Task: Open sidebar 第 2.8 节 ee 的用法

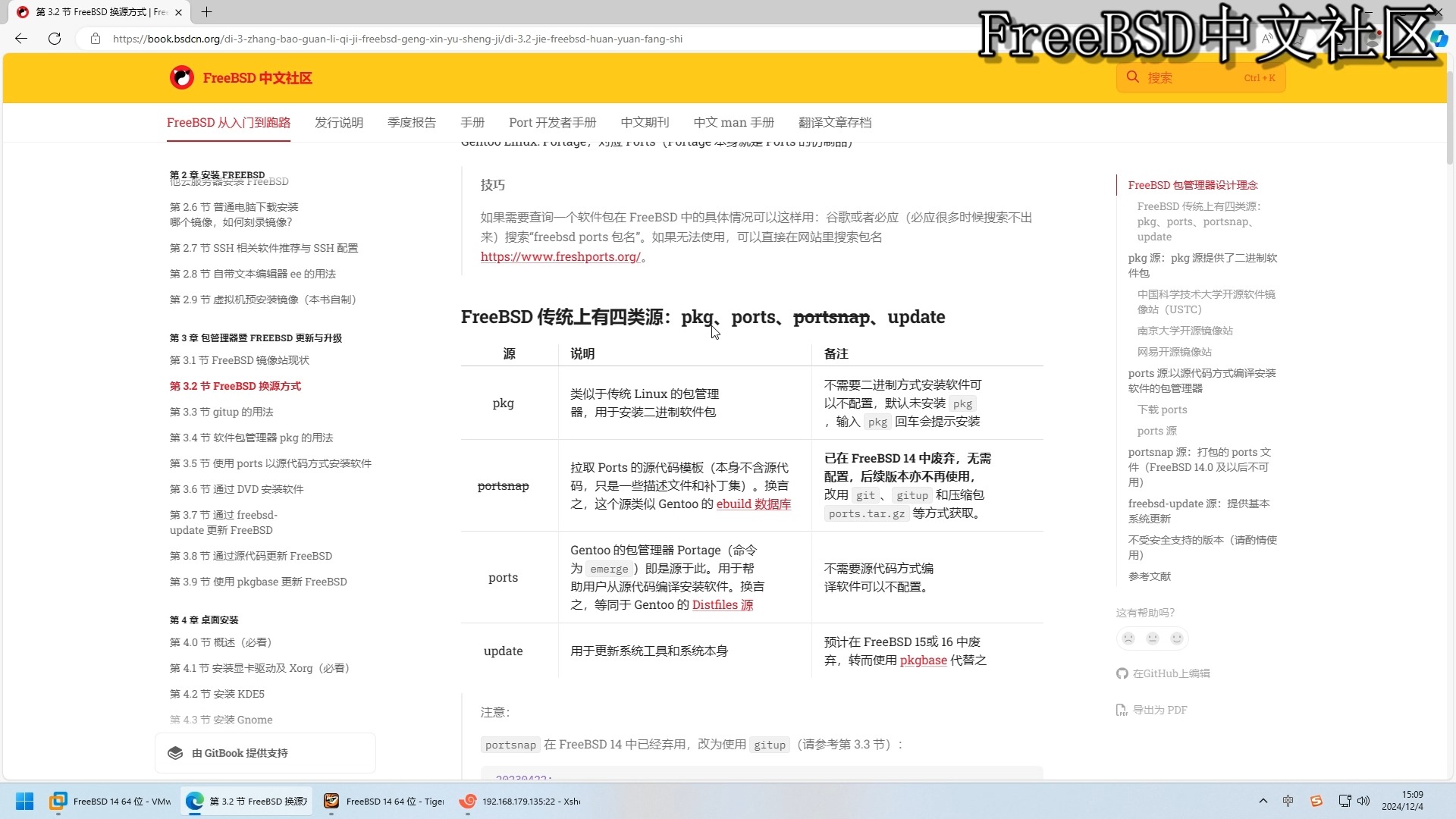Action: (x=253, y=274)
